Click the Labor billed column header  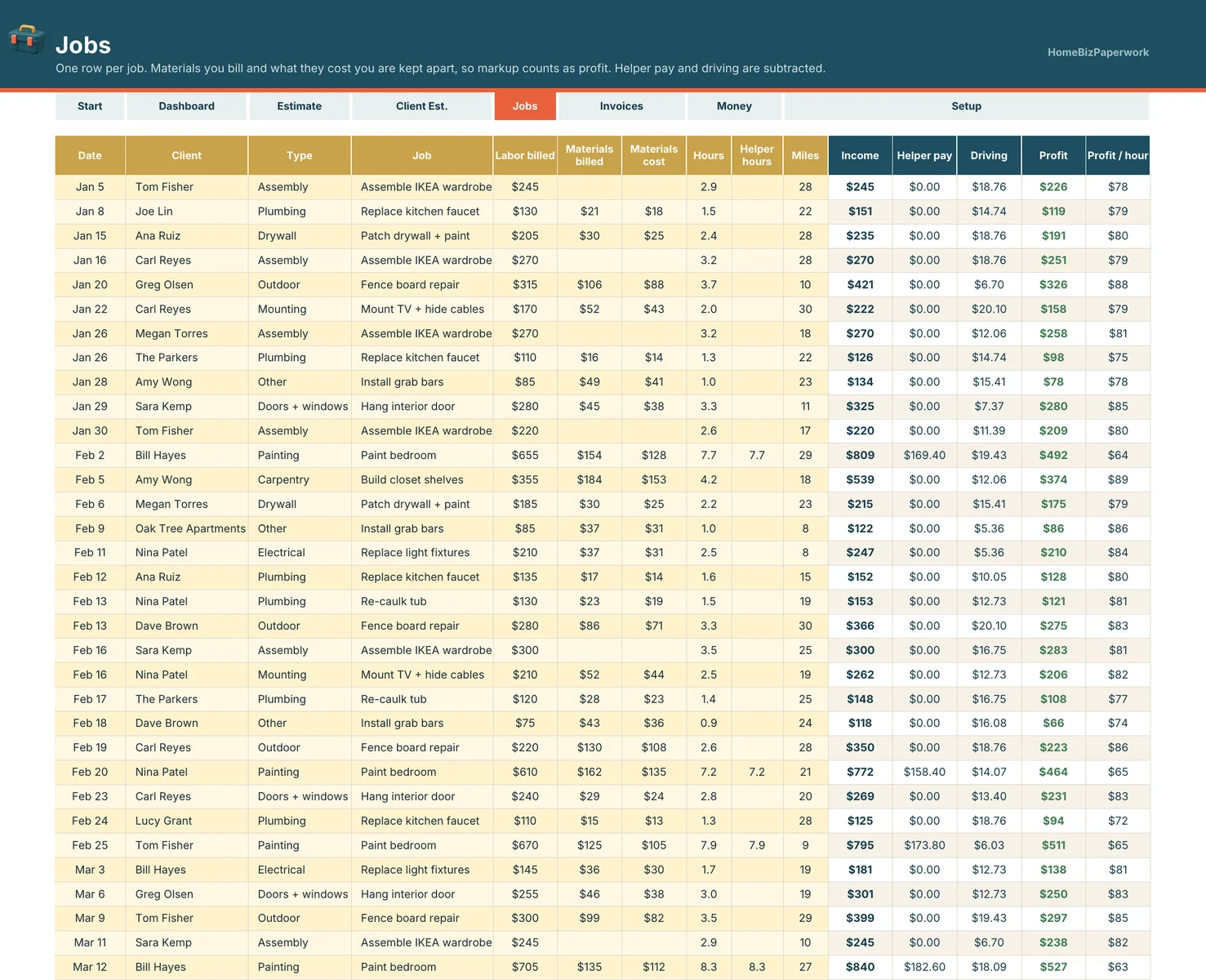point(525,155)
